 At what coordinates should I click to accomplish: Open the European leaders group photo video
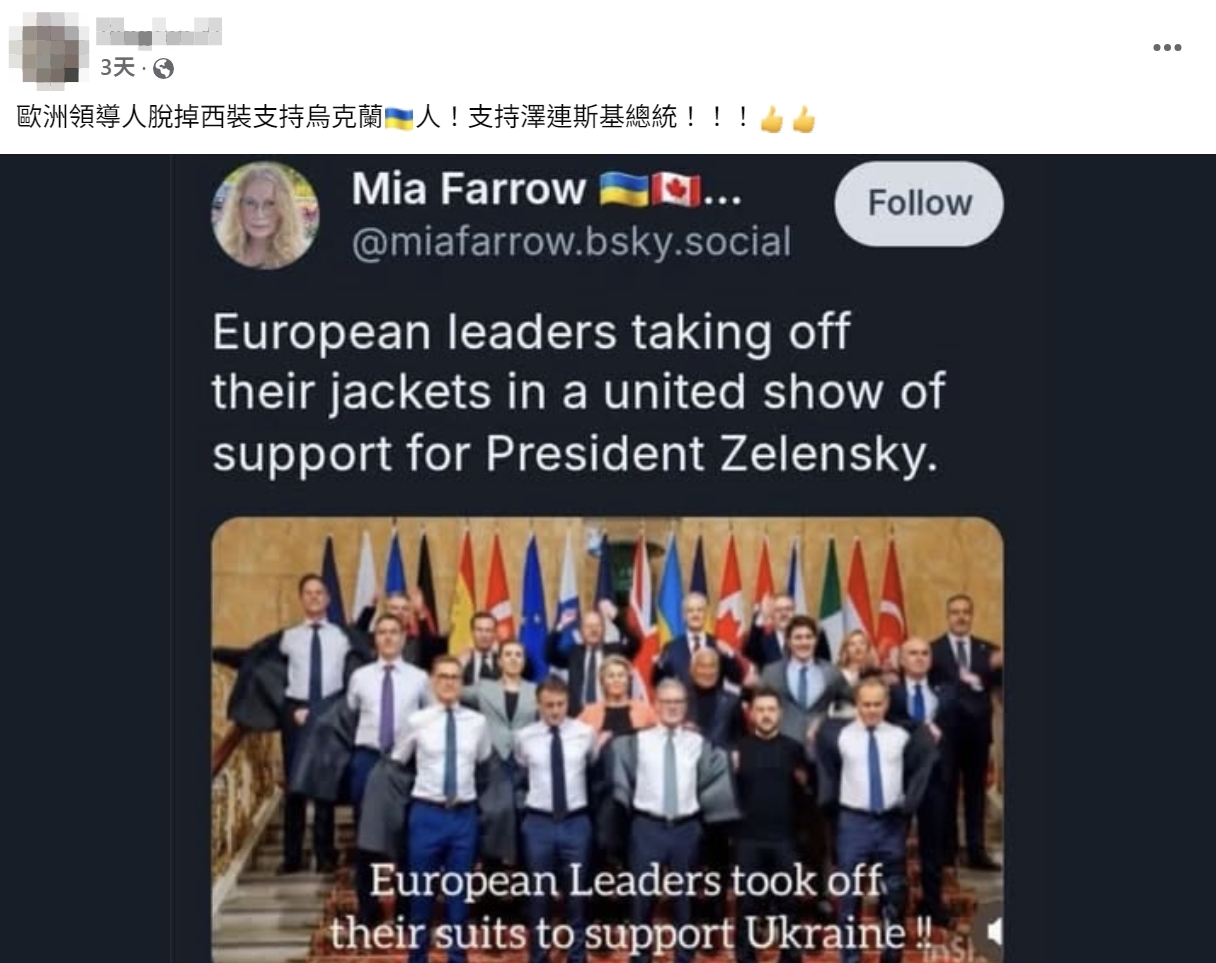click(607, 739)
